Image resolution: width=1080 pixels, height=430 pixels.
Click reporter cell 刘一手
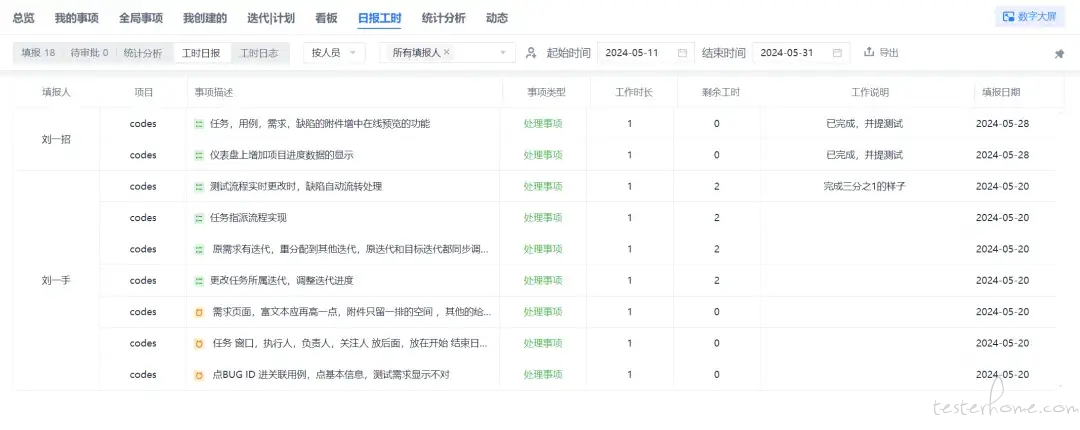(x=56, y=280)
